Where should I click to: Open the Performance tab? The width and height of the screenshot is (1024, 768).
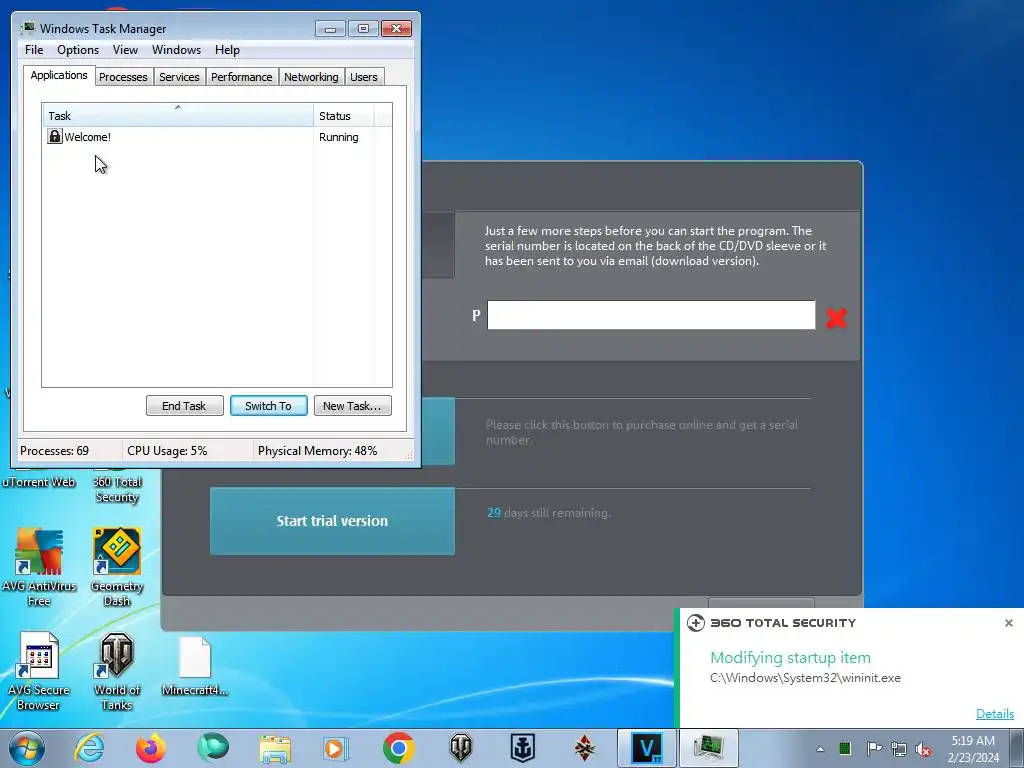coord(241,77)
